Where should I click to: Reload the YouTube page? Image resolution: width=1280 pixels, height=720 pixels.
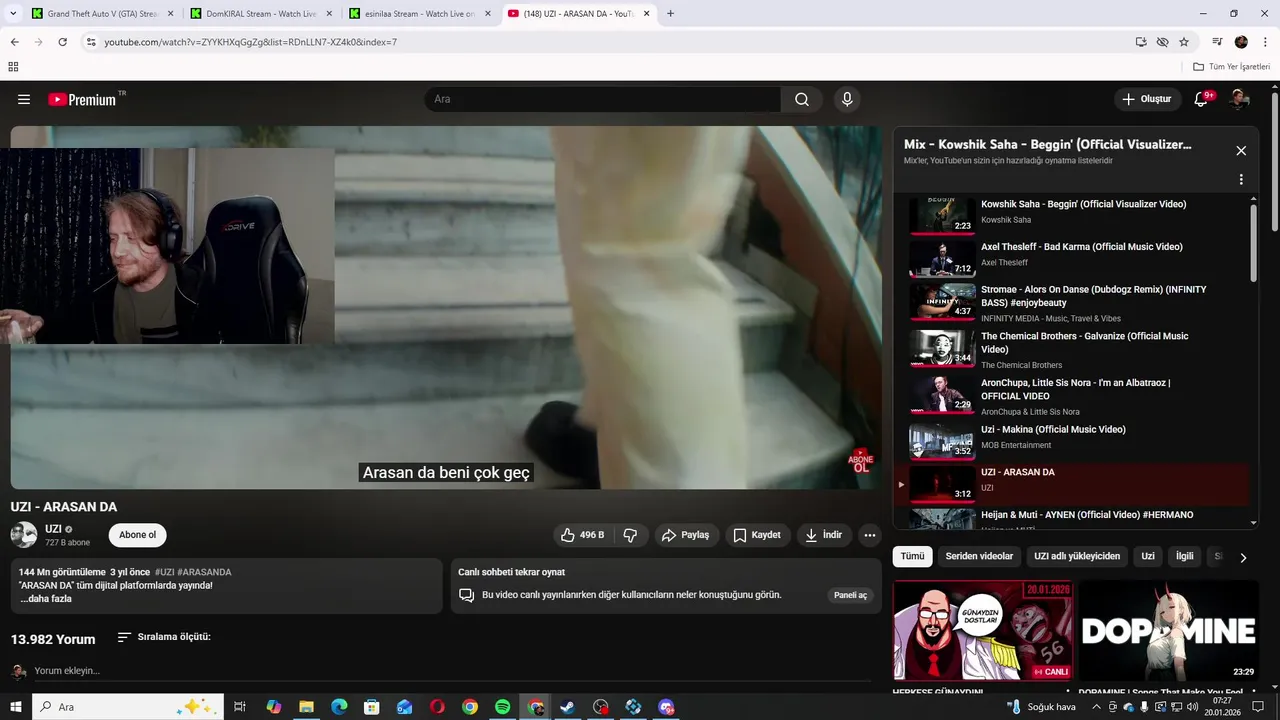tap(62, 42)
